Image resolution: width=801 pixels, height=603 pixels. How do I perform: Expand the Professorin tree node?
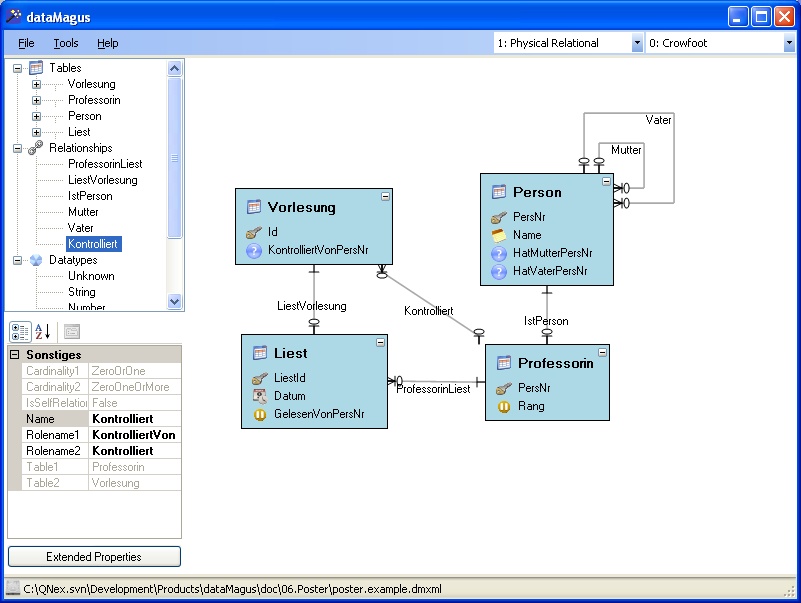click(36, 100)
